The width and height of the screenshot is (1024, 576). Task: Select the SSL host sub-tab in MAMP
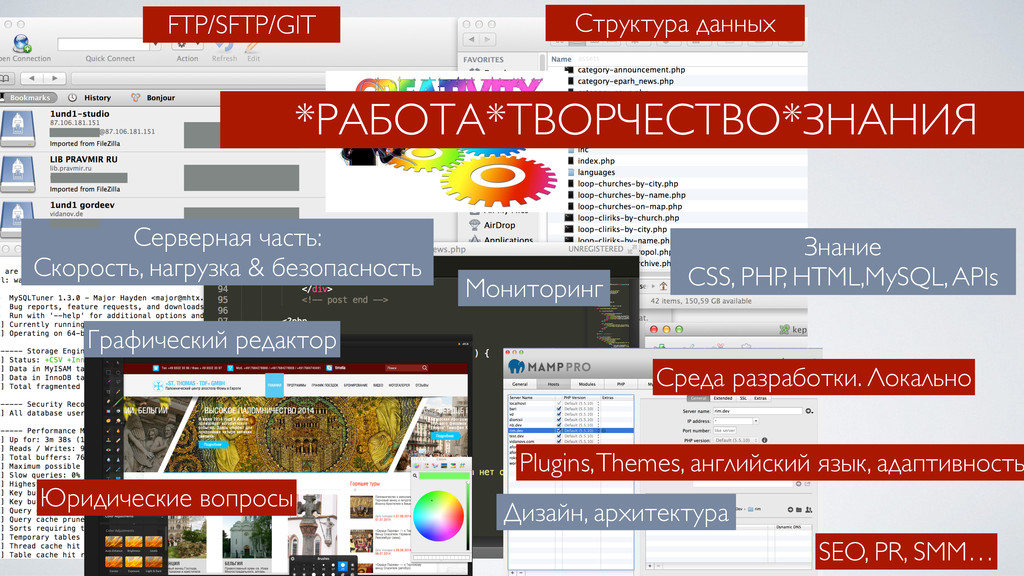pos(743,398)
